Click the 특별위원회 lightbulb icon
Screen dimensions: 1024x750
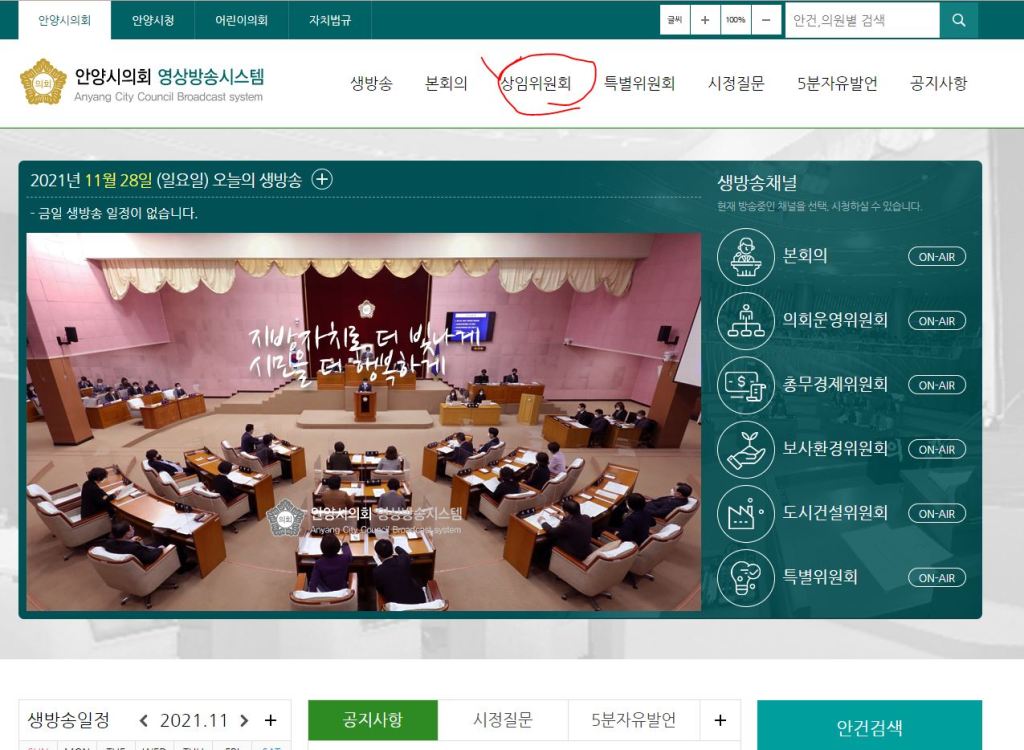click(x=746, y=577)
